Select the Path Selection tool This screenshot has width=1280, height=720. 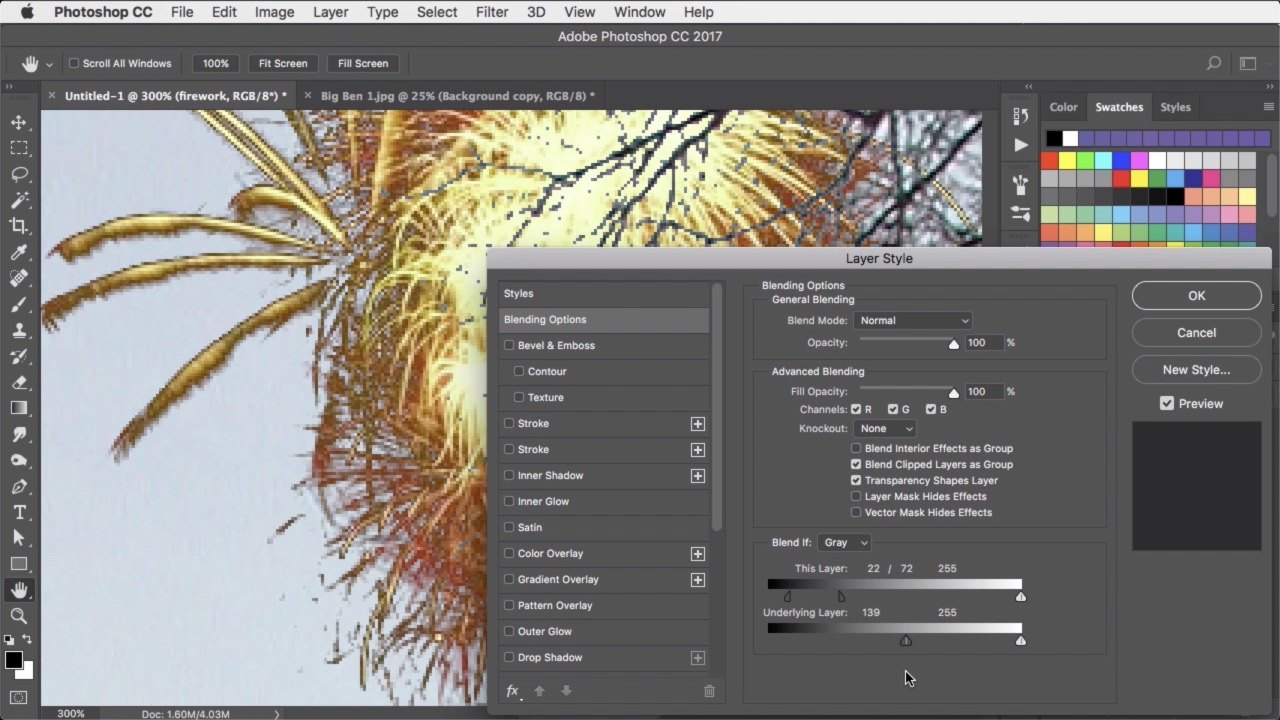click(x=19, y=538)
